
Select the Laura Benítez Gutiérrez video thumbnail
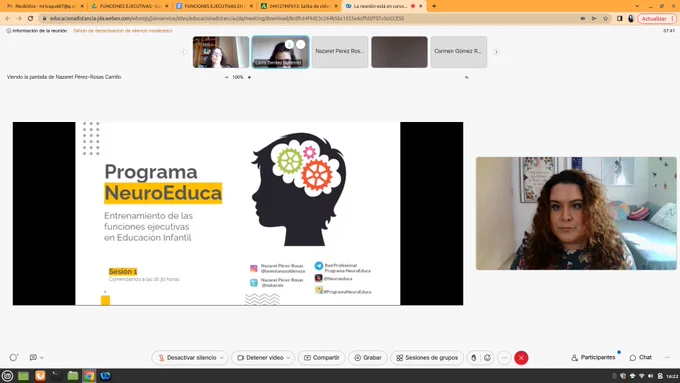[x=280, y=52]
